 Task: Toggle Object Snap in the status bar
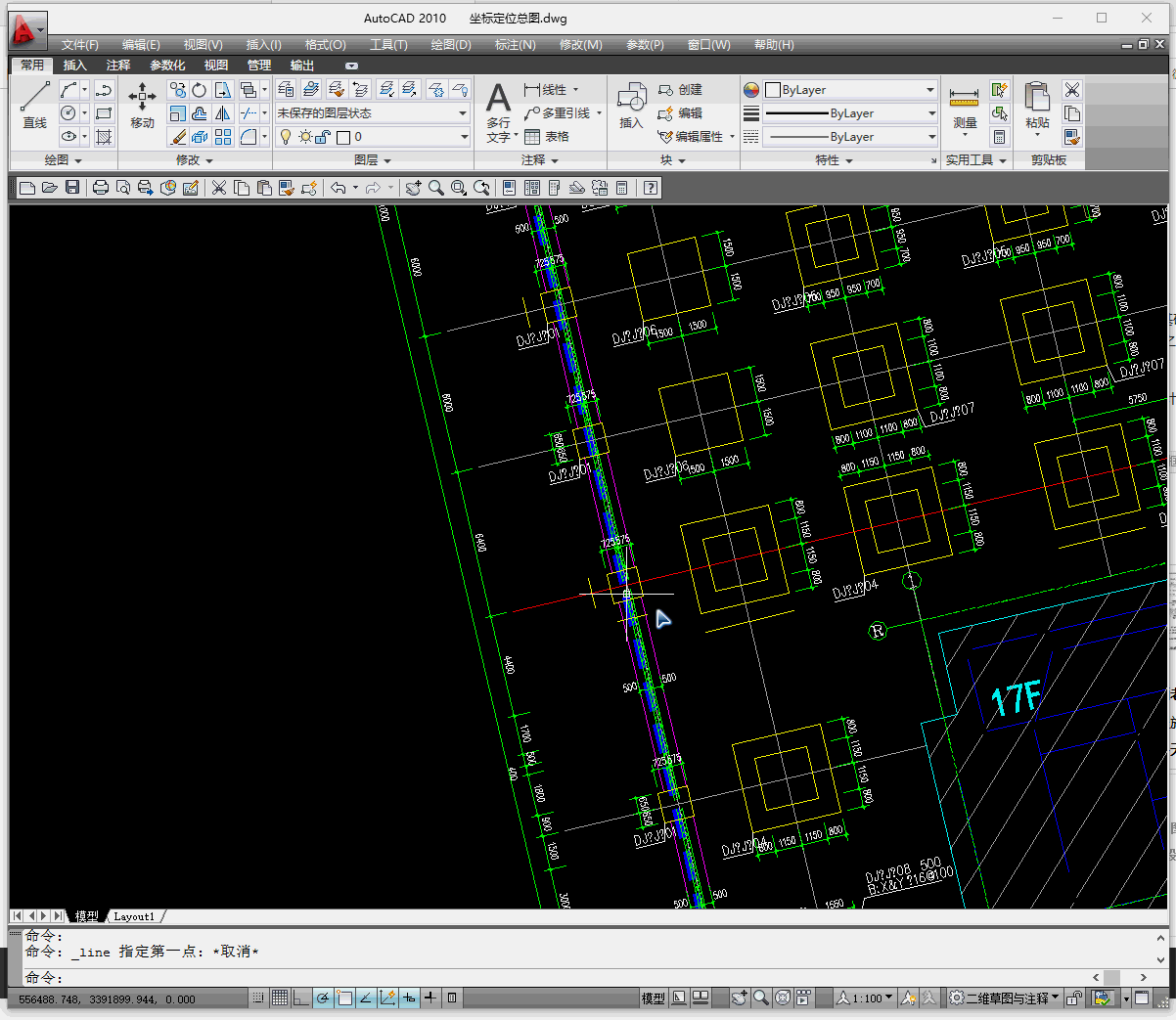coord(343,998)
